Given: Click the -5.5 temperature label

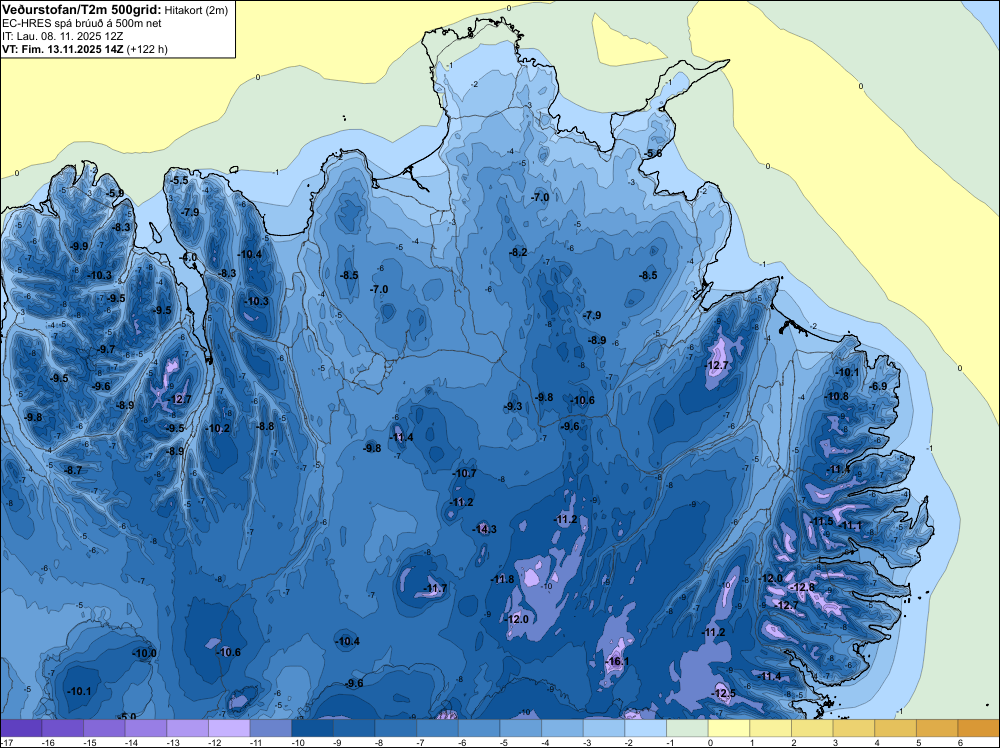Looking at the screenshot, I should click(179, 180).
